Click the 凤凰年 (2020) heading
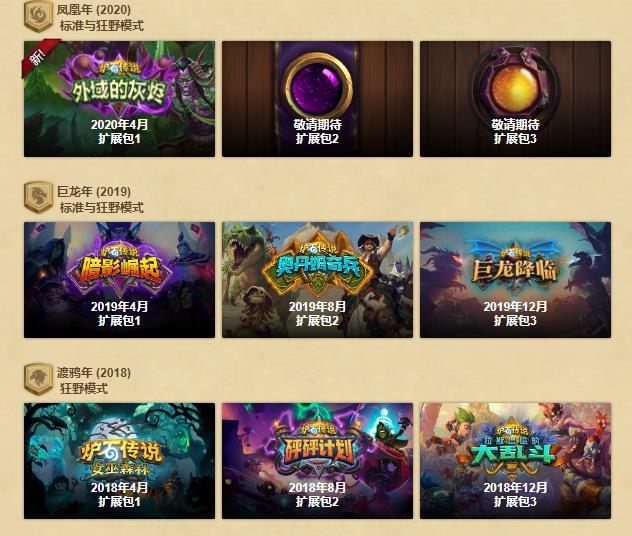The width and height of the screenshot is (632, 536). (94, 9)
